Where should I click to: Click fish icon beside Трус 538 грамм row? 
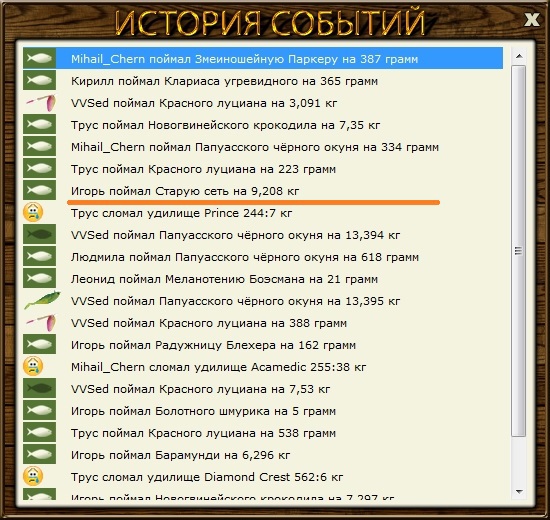pyautogui.click(x=39, y=432)
